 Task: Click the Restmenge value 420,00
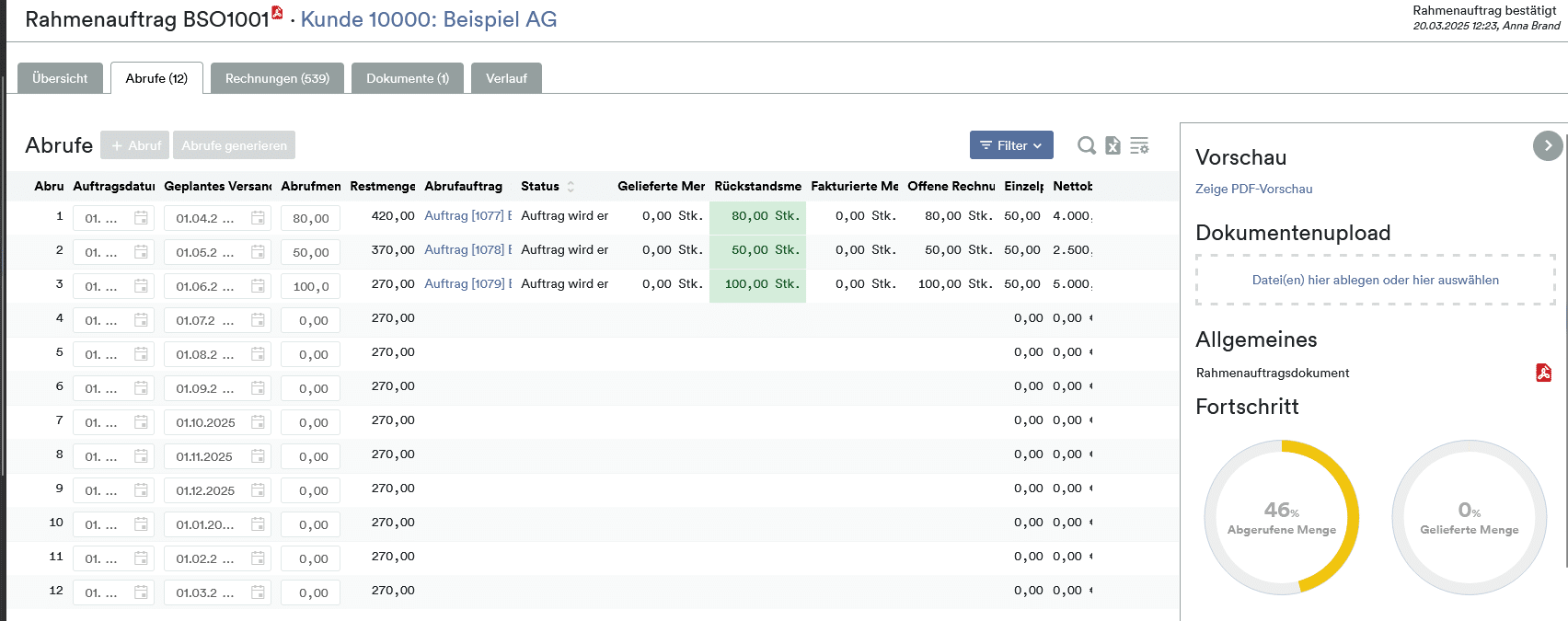pos(393,215)
